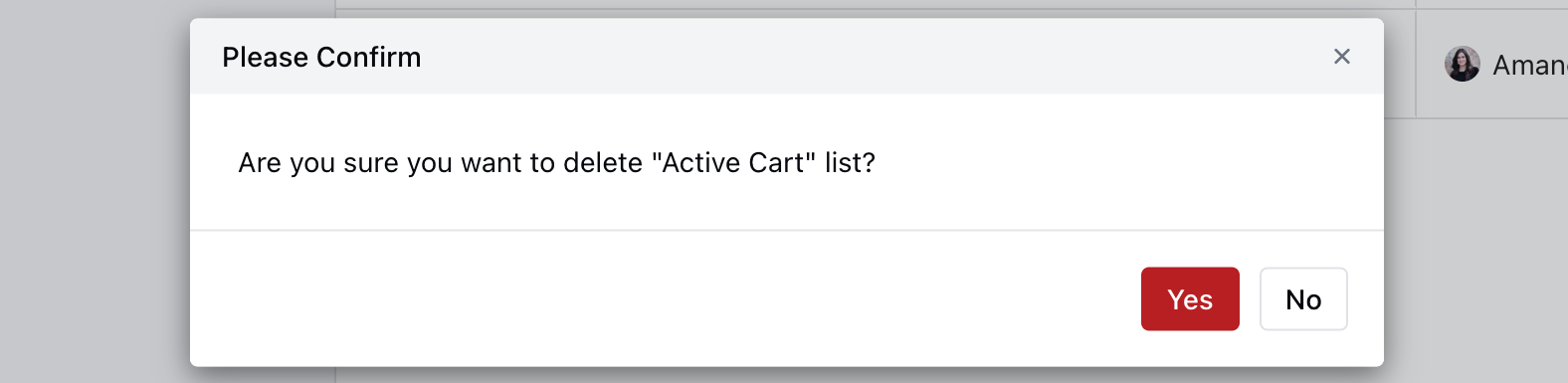
Task: Dismiss the delete confirmation using X icon
Action: click(1341, 57)
